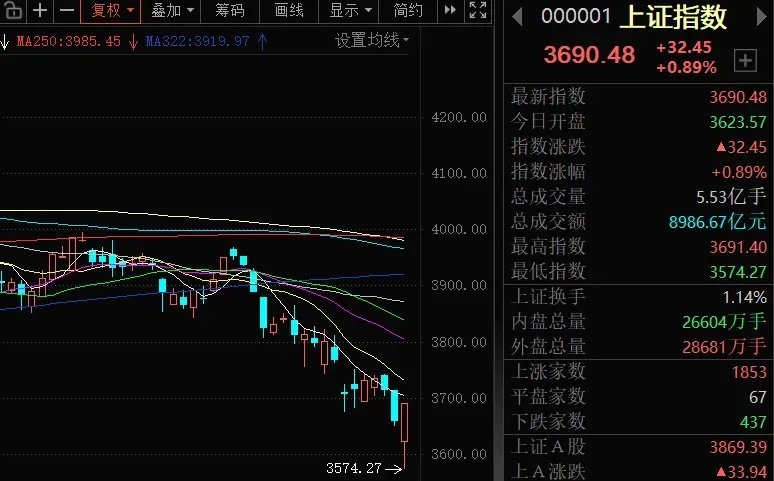Click 平盘家数 value 67
The height and width of the screenshot is (481, 774).
[x=758, y=397]
